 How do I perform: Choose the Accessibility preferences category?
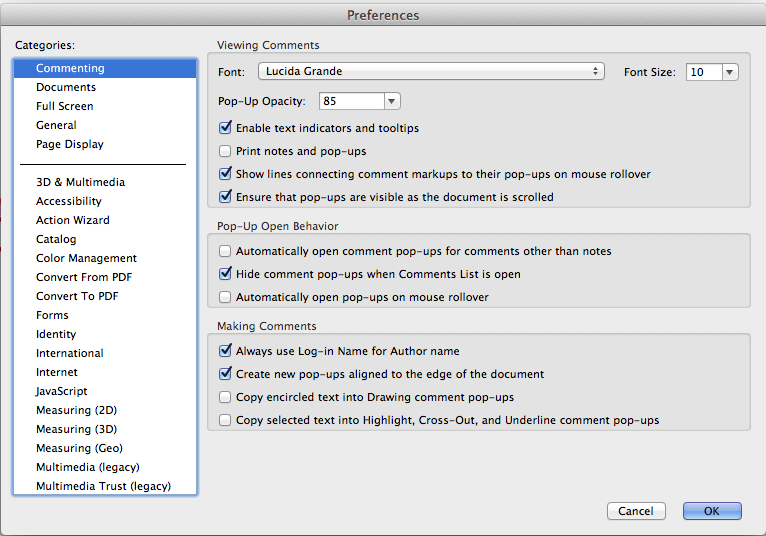[68, 201]
